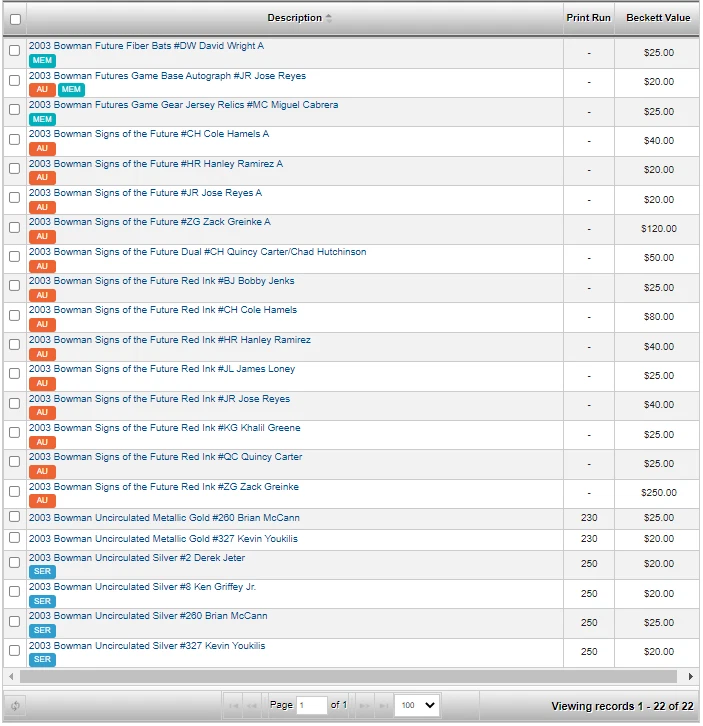Check the Red Ink Jose Reyes row
This screenshot has height=726, width=703.
[14, 403]
